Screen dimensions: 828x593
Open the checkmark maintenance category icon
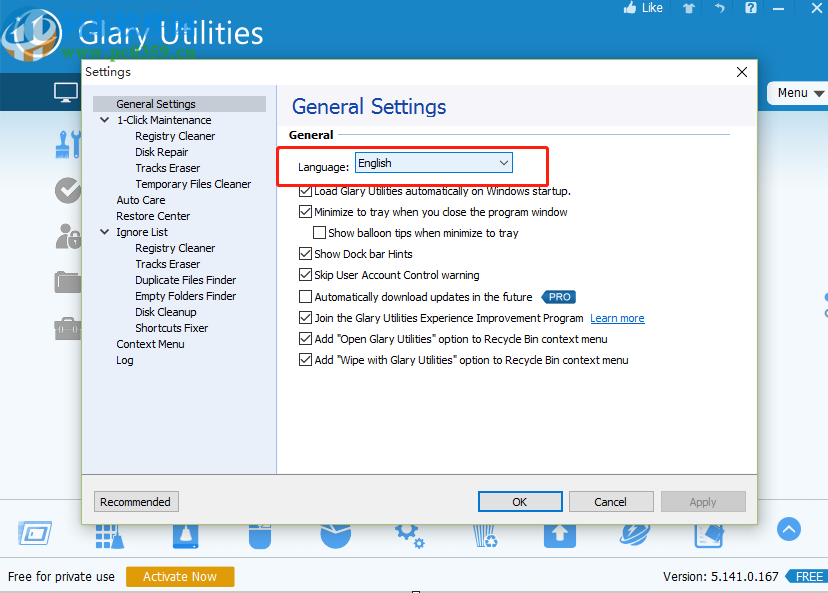68,191
